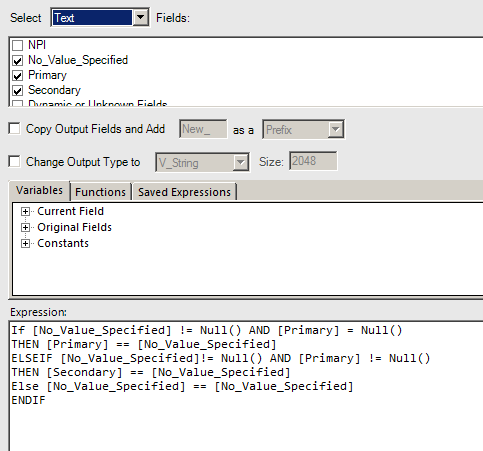Click the Size field showing 2048
Screen dimensions: 483x451
click(x=313, y=161)
